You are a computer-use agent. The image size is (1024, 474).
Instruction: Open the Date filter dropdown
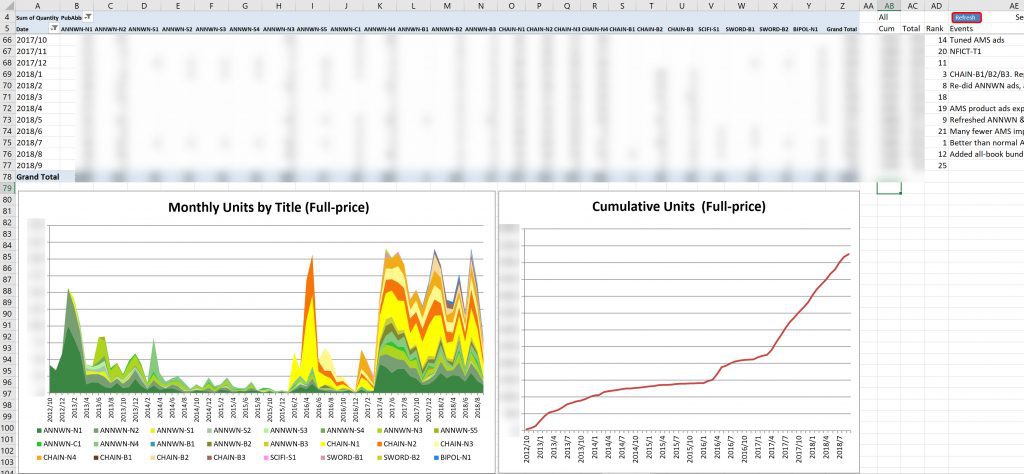pos(53,29)
